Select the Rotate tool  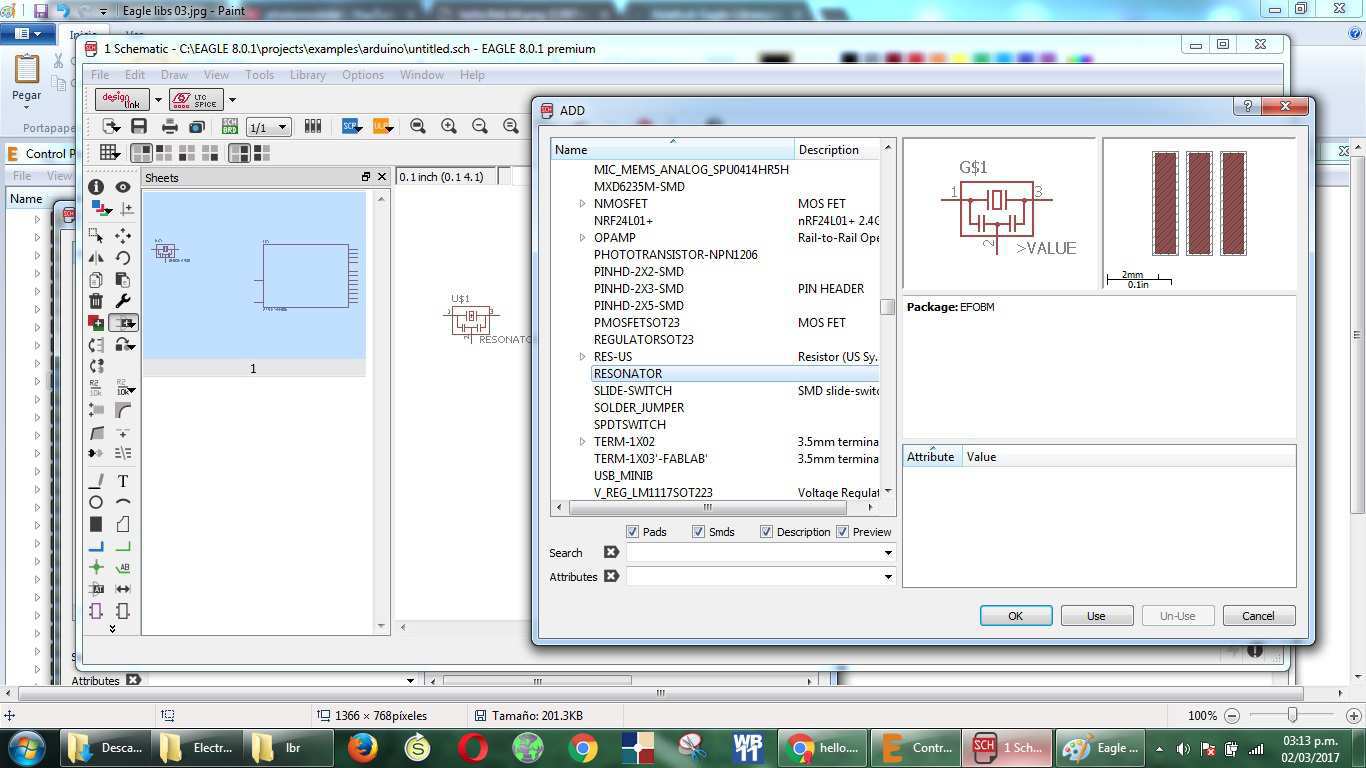point(123,258)
